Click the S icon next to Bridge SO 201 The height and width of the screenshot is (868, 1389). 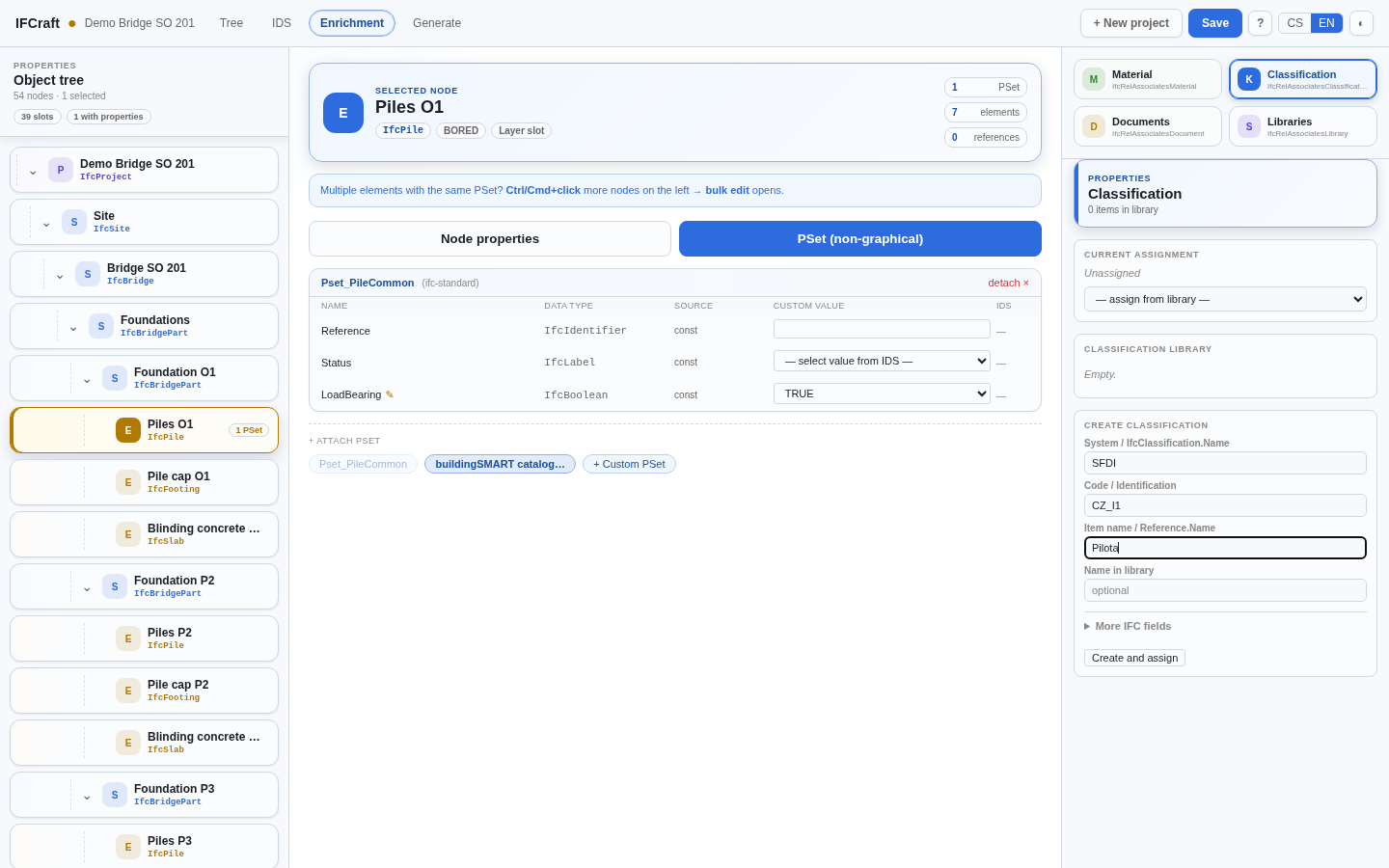[88, 274]
